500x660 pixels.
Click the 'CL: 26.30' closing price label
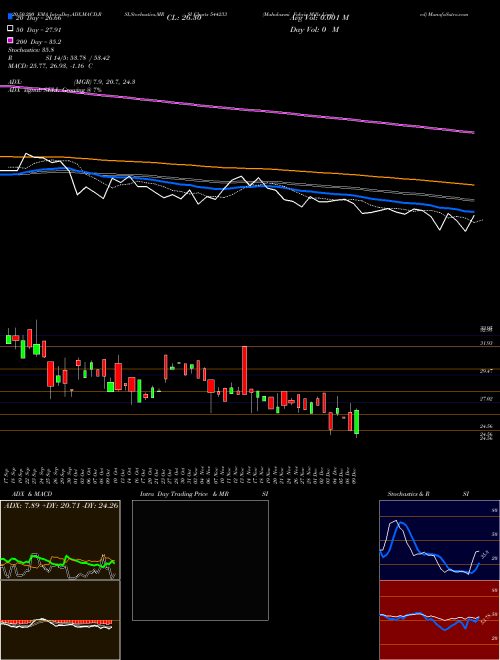[184, 18]
